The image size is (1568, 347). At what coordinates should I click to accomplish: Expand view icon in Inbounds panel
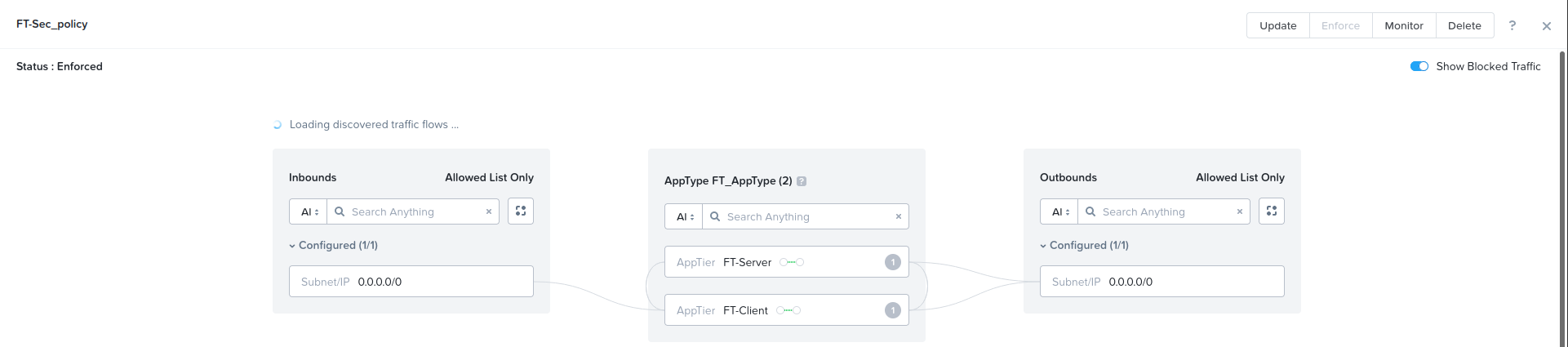pyautogui.click(x=521, y=211)
